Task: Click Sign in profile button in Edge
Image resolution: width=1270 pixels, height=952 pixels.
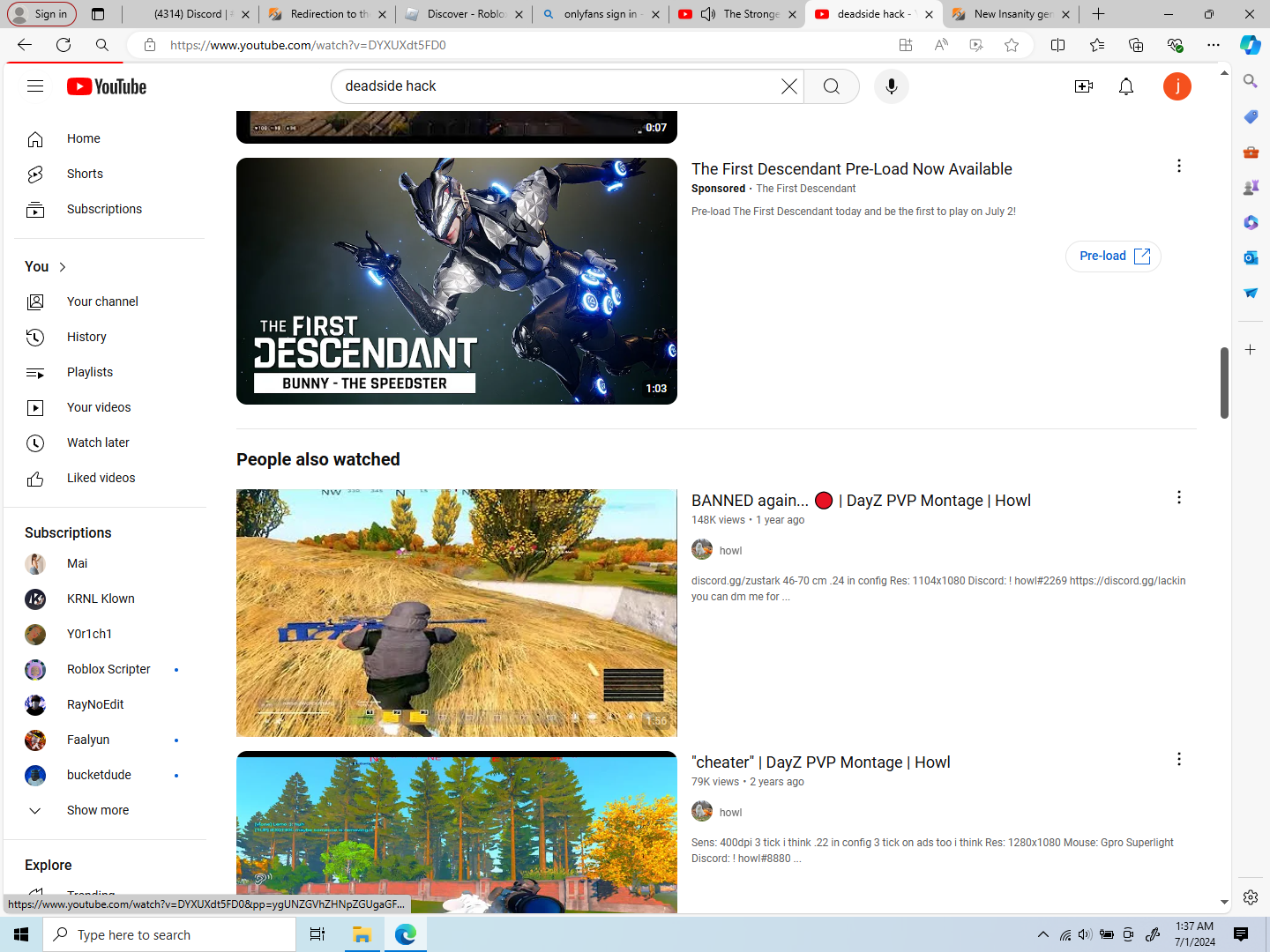Action: (x=41, y=14)
